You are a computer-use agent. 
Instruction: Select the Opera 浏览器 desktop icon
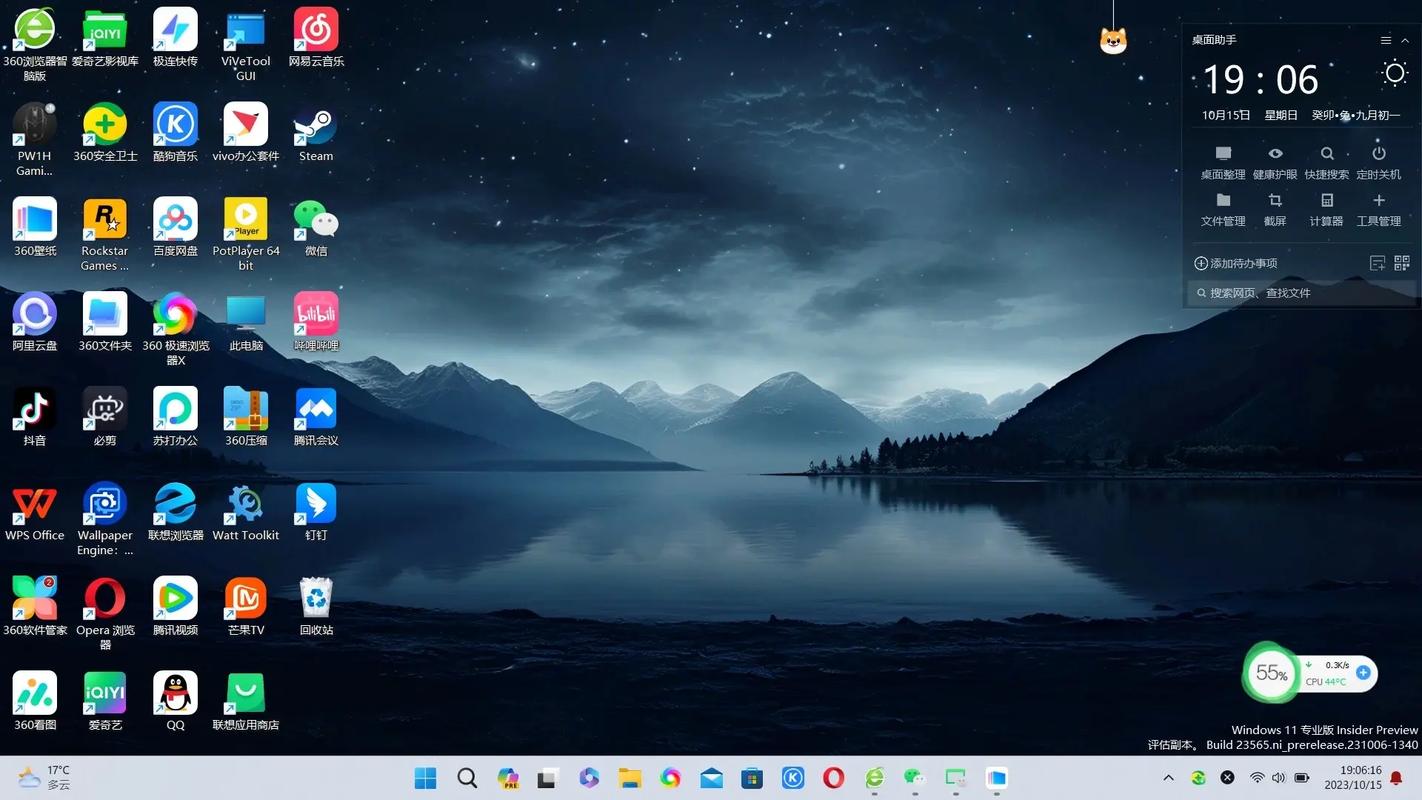click(x=105, y=615)
